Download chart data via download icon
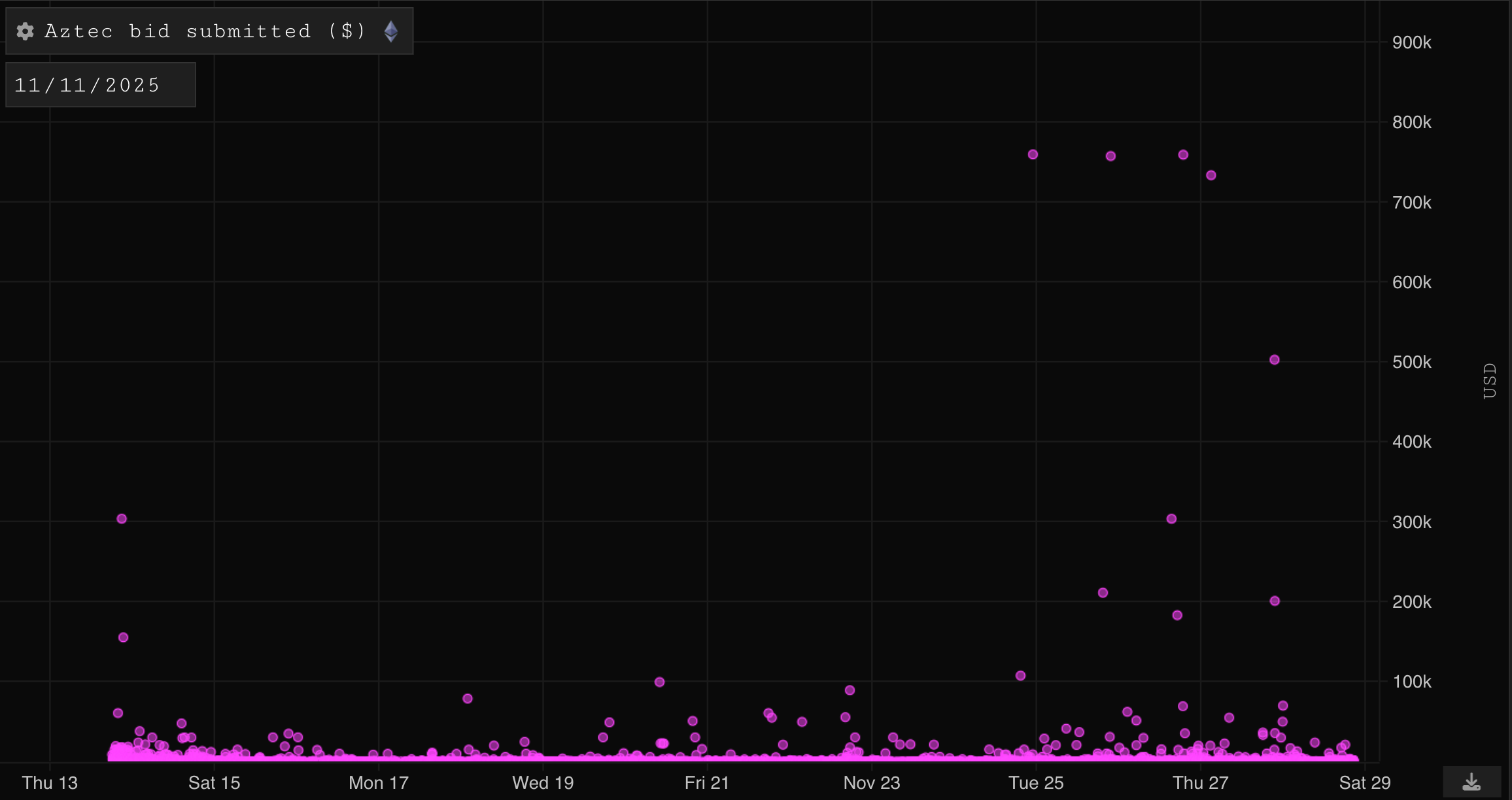The image size is (1512, 800). tap(1471, 782)
